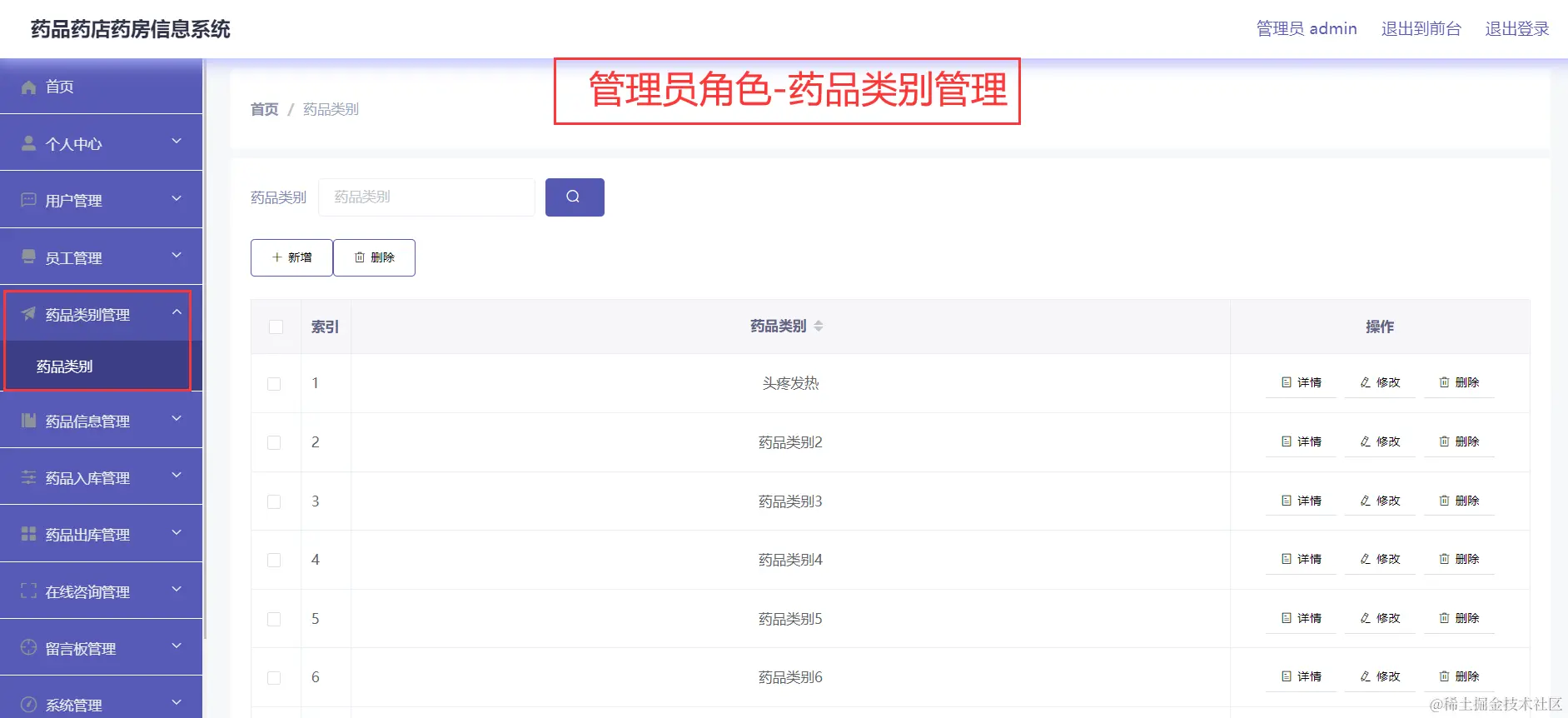This screenshot has width=1568, height=718.
Task: Click the icon beside 系统管理
Action: point(28,705)
